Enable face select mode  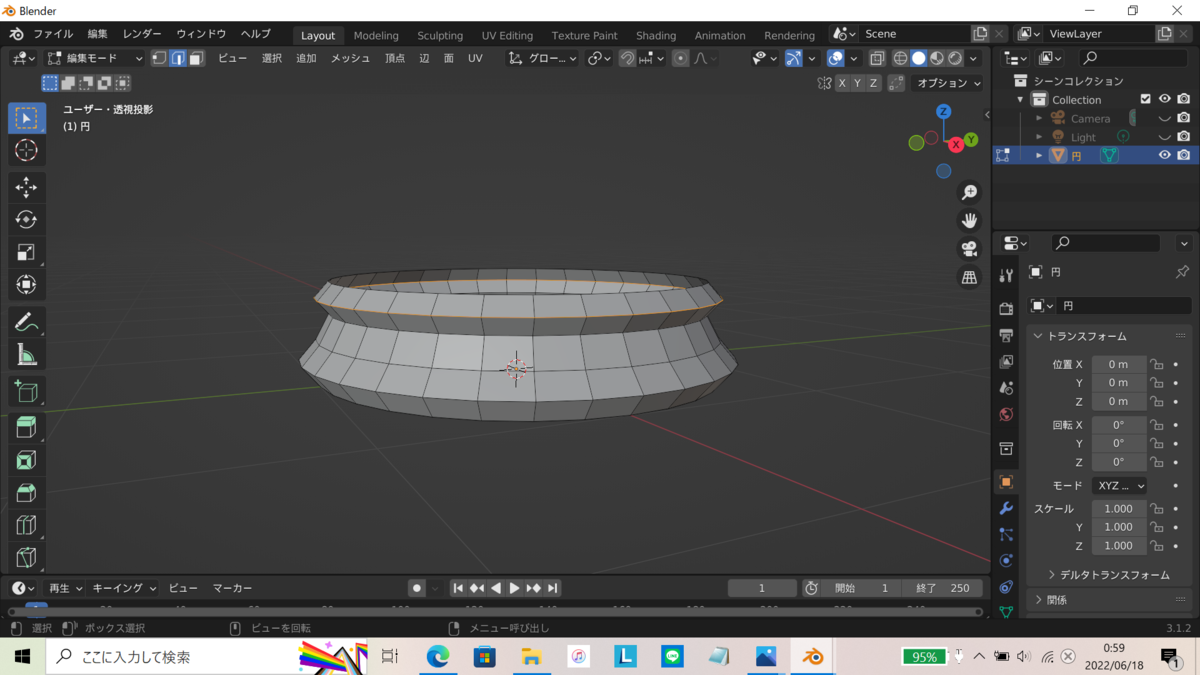click(x=196, y=58)
